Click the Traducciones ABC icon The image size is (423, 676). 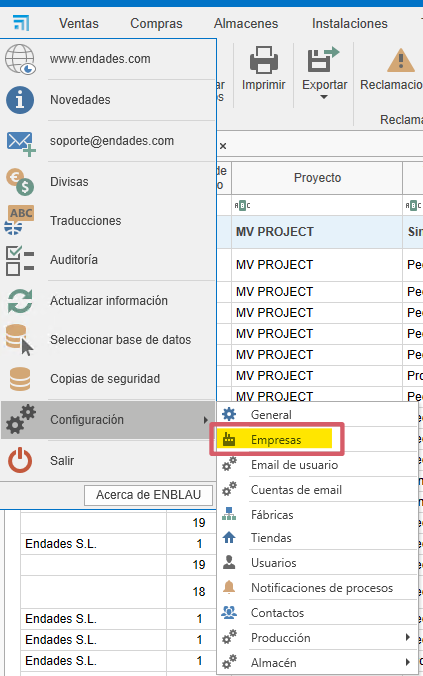coord(19,220)
